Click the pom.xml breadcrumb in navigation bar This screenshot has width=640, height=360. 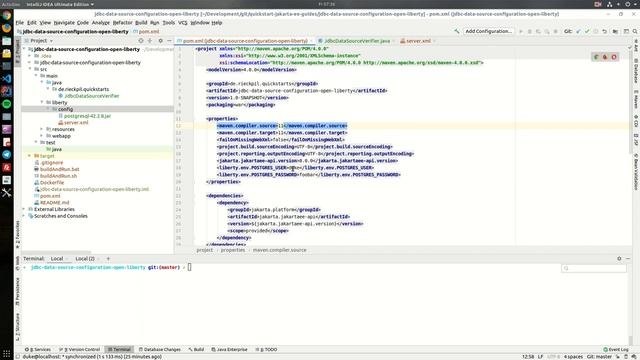click(x=146, y=31)
